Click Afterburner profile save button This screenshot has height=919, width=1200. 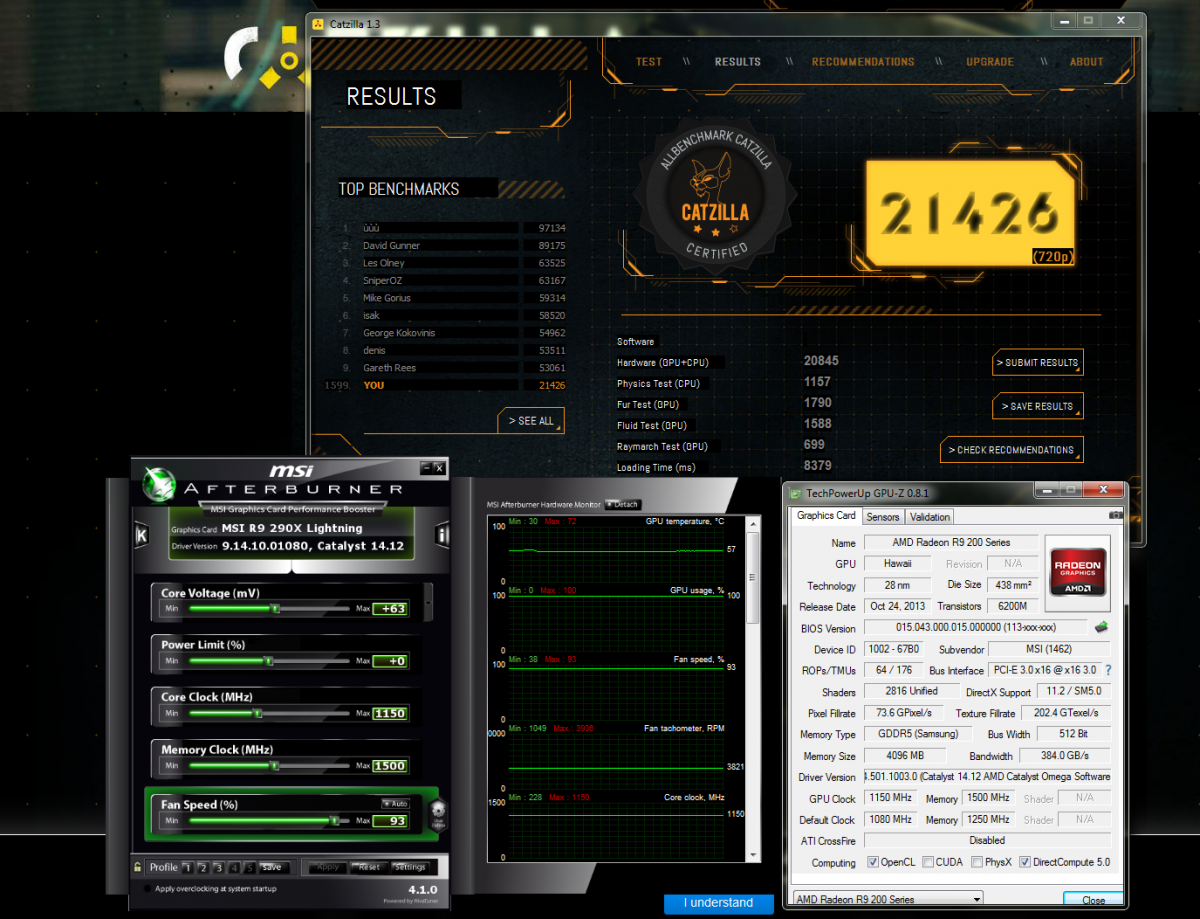click(273, 868)
